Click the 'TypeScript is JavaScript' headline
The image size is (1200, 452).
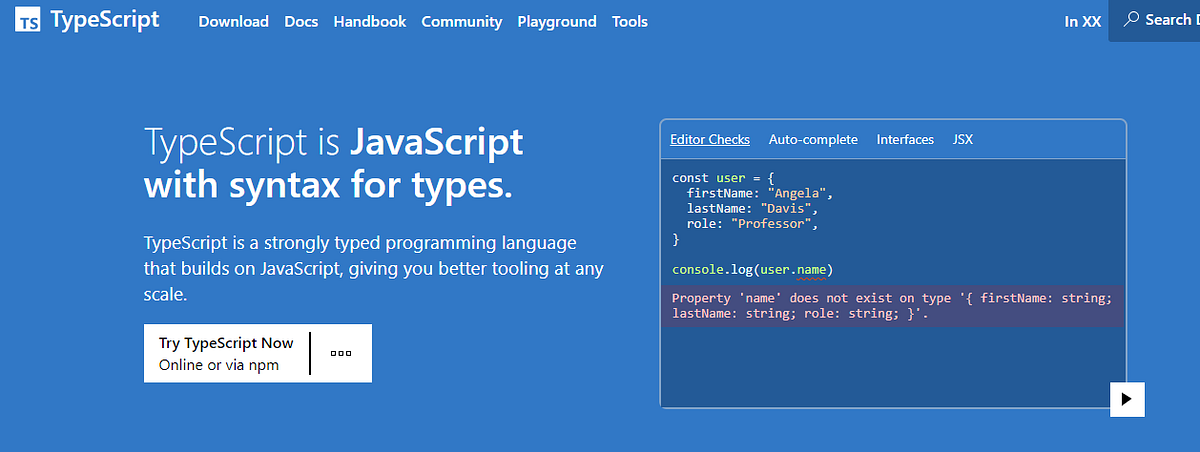[x=334, y=143]
